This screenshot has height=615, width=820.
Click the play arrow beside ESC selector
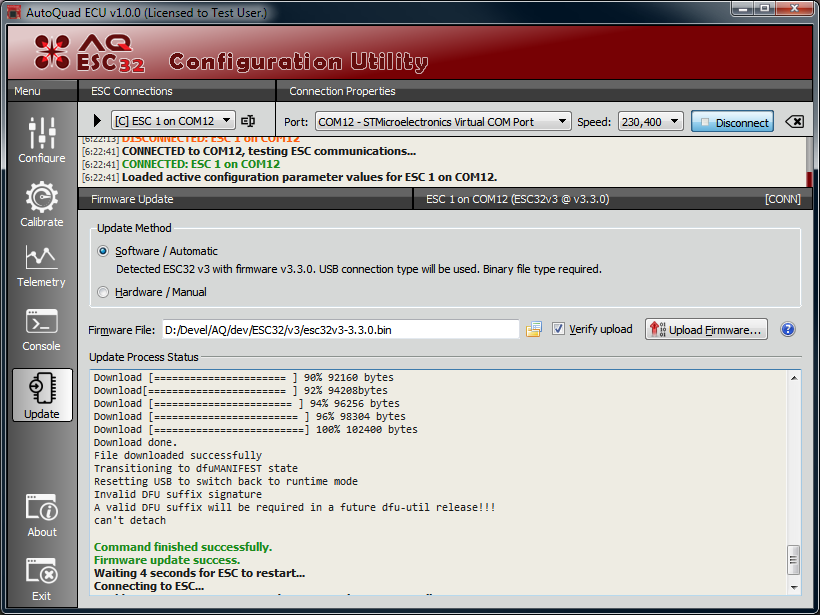(97, 121)
